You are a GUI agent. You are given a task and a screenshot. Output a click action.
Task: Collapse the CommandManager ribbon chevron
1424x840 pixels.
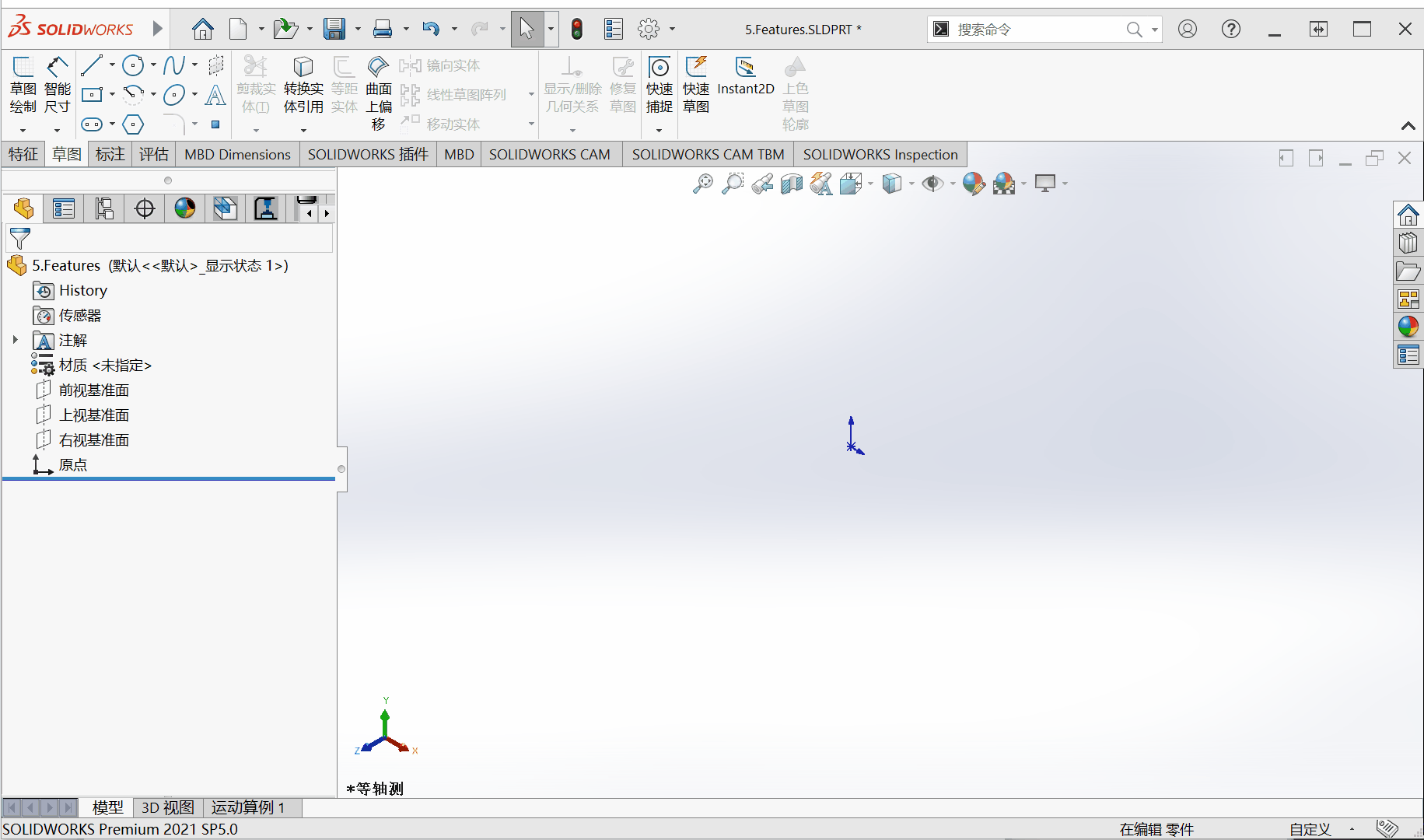click(x=1408, y=125)
